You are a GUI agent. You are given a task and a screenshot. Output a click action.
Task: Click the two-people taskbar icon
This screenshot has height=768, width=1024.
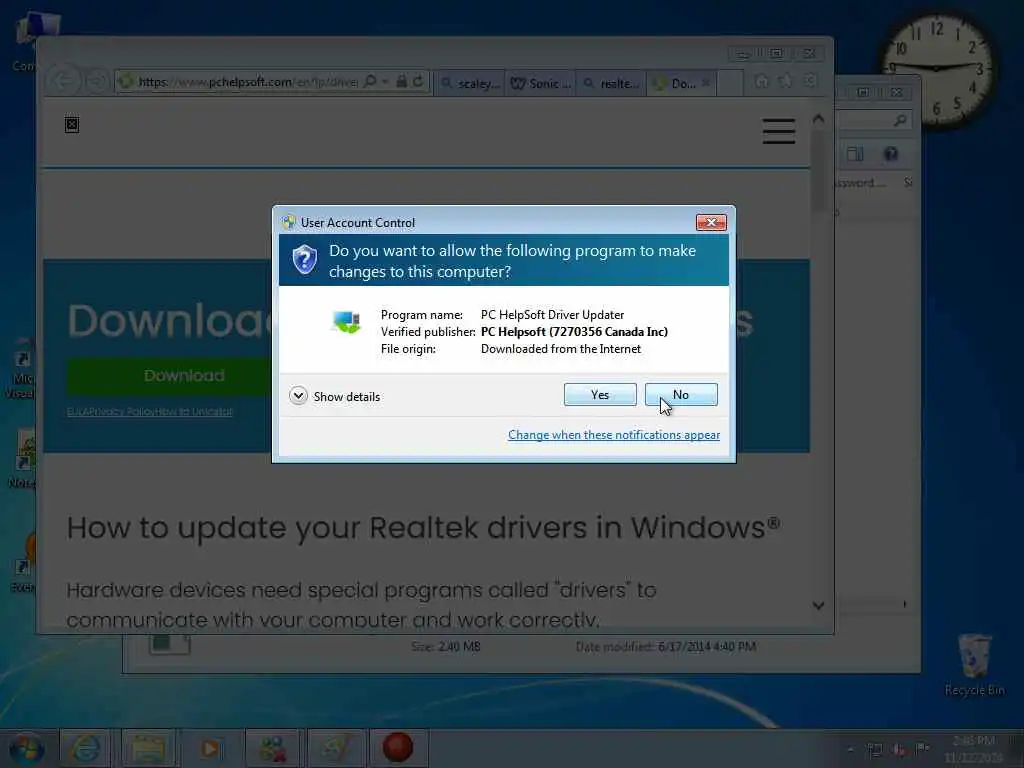coord(272,748)
